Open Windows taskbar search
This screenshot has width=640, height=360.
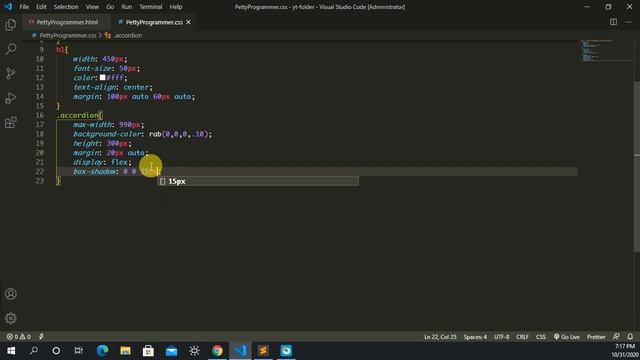34,351
